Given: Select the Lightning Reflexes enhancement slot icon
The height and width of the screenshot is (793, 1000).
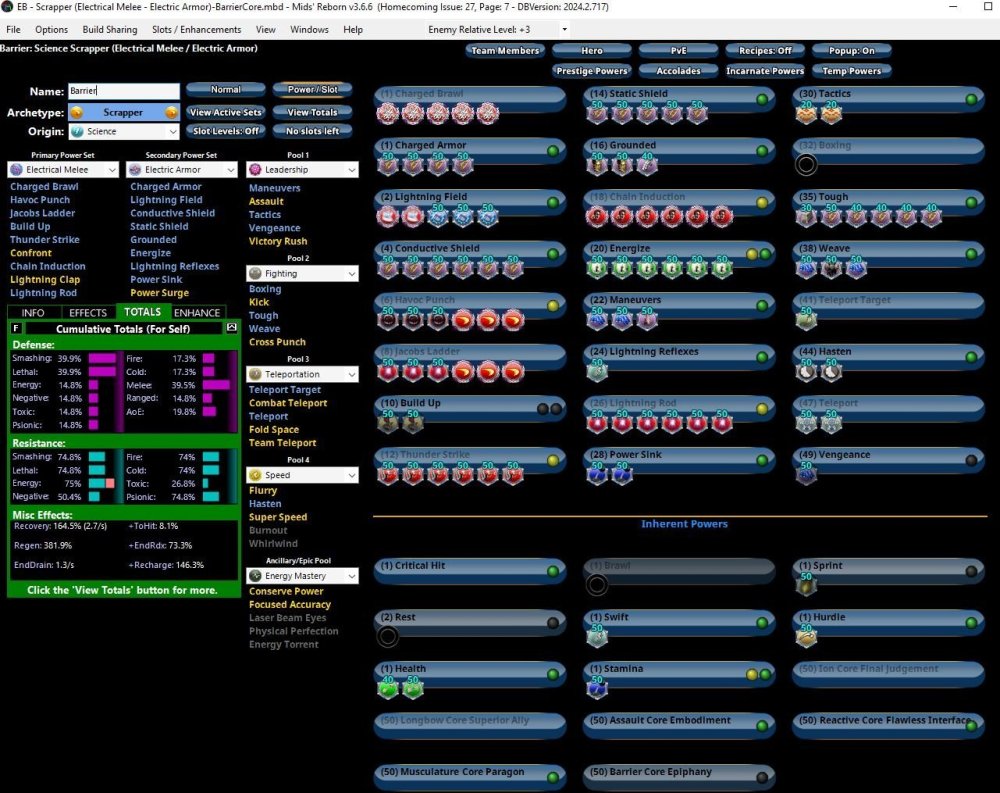Looking at the screenshot, I should 597,371.
